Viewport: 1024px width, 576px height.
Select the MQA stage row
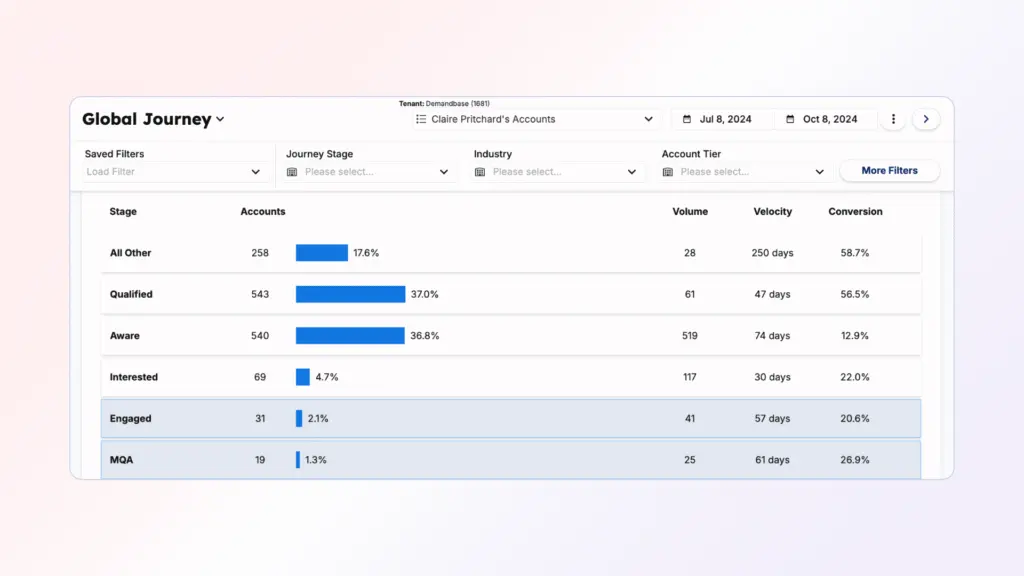pos(510,460)
